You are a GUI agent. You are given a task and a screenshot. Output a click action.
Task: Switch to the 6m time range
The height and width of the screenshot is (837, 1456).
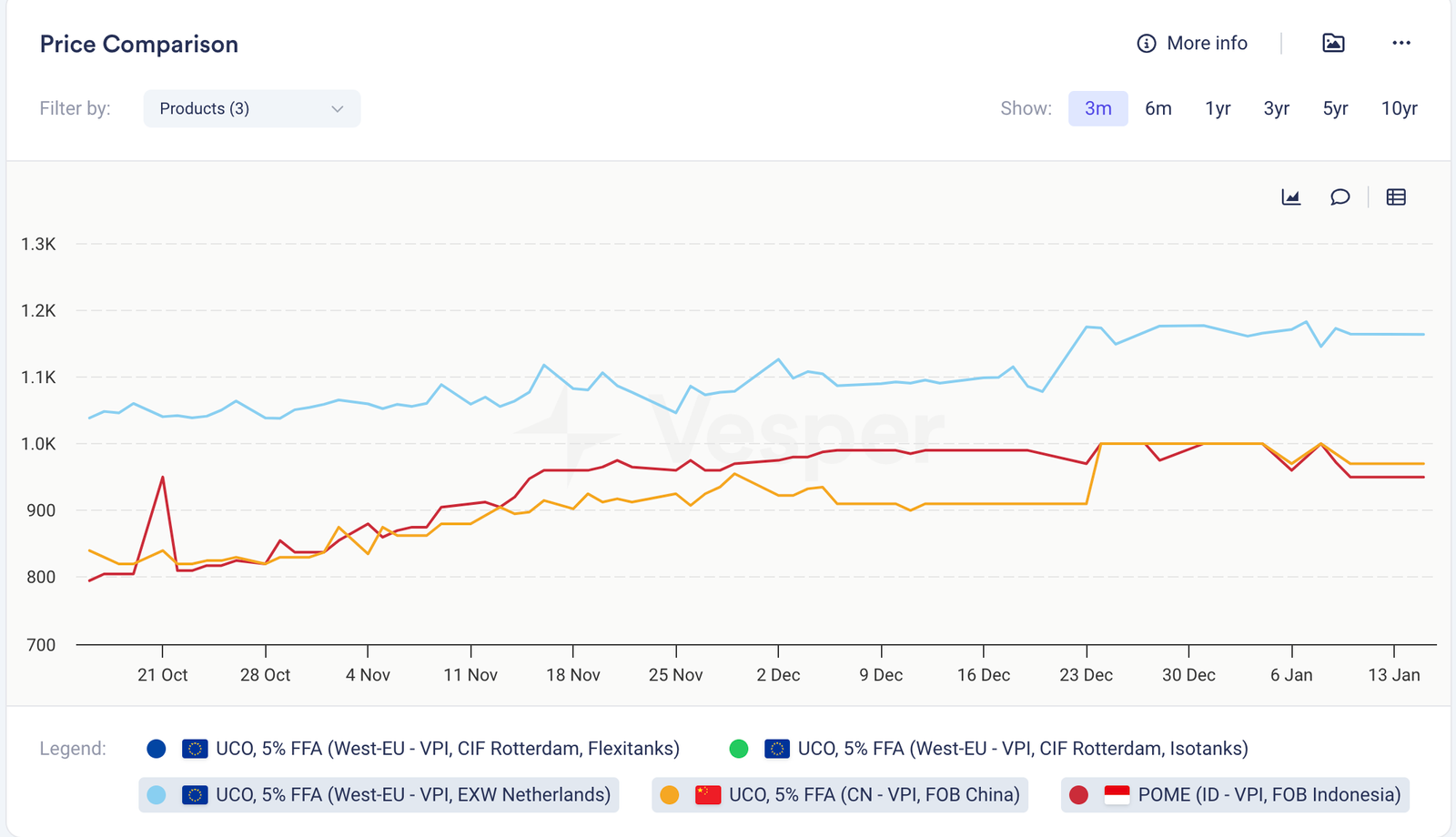pyautogui.click(x=1158, y=108)
